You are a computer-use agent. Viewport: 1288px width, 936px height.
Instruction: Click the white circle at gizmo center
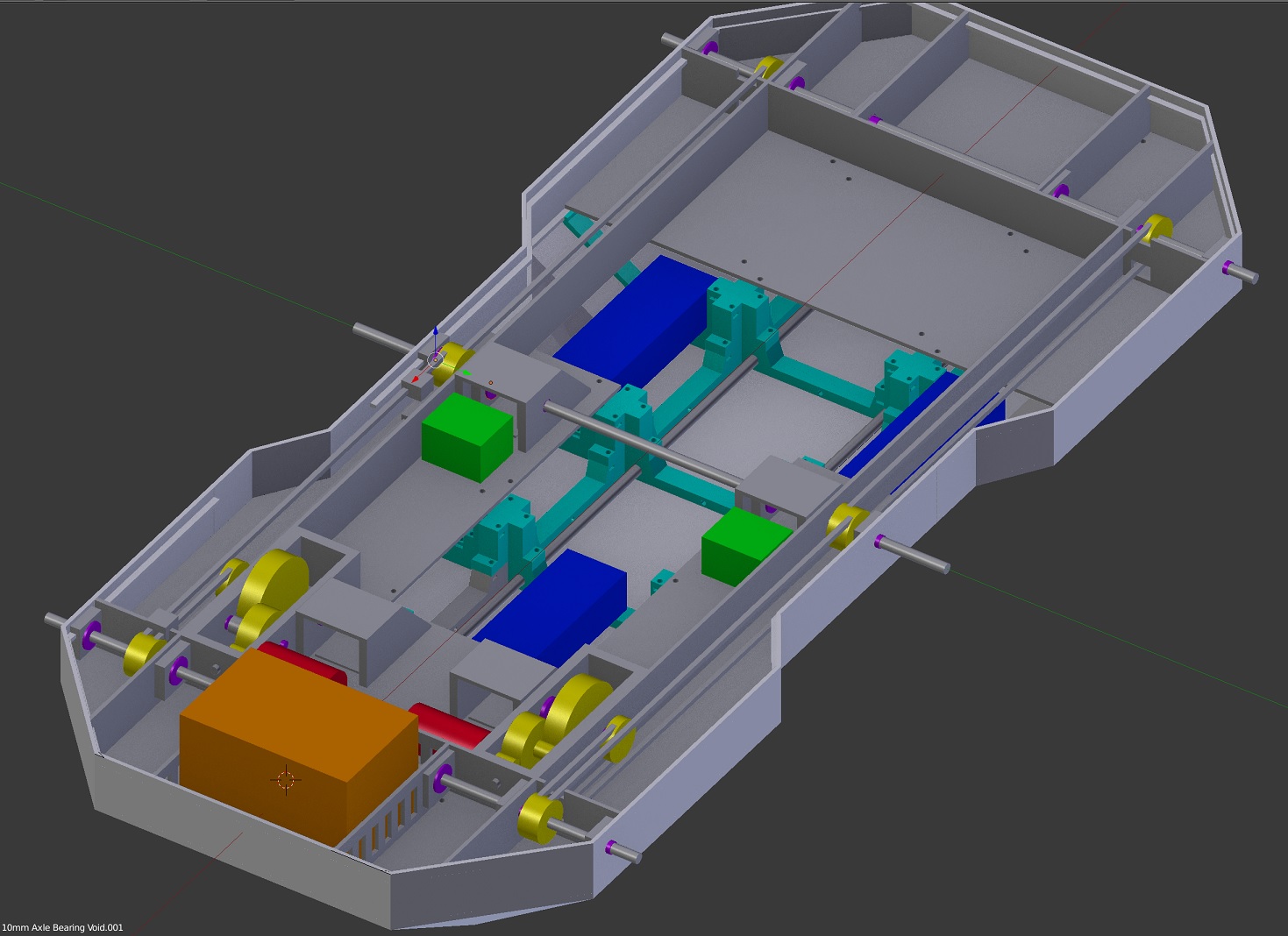click(435, 358)
